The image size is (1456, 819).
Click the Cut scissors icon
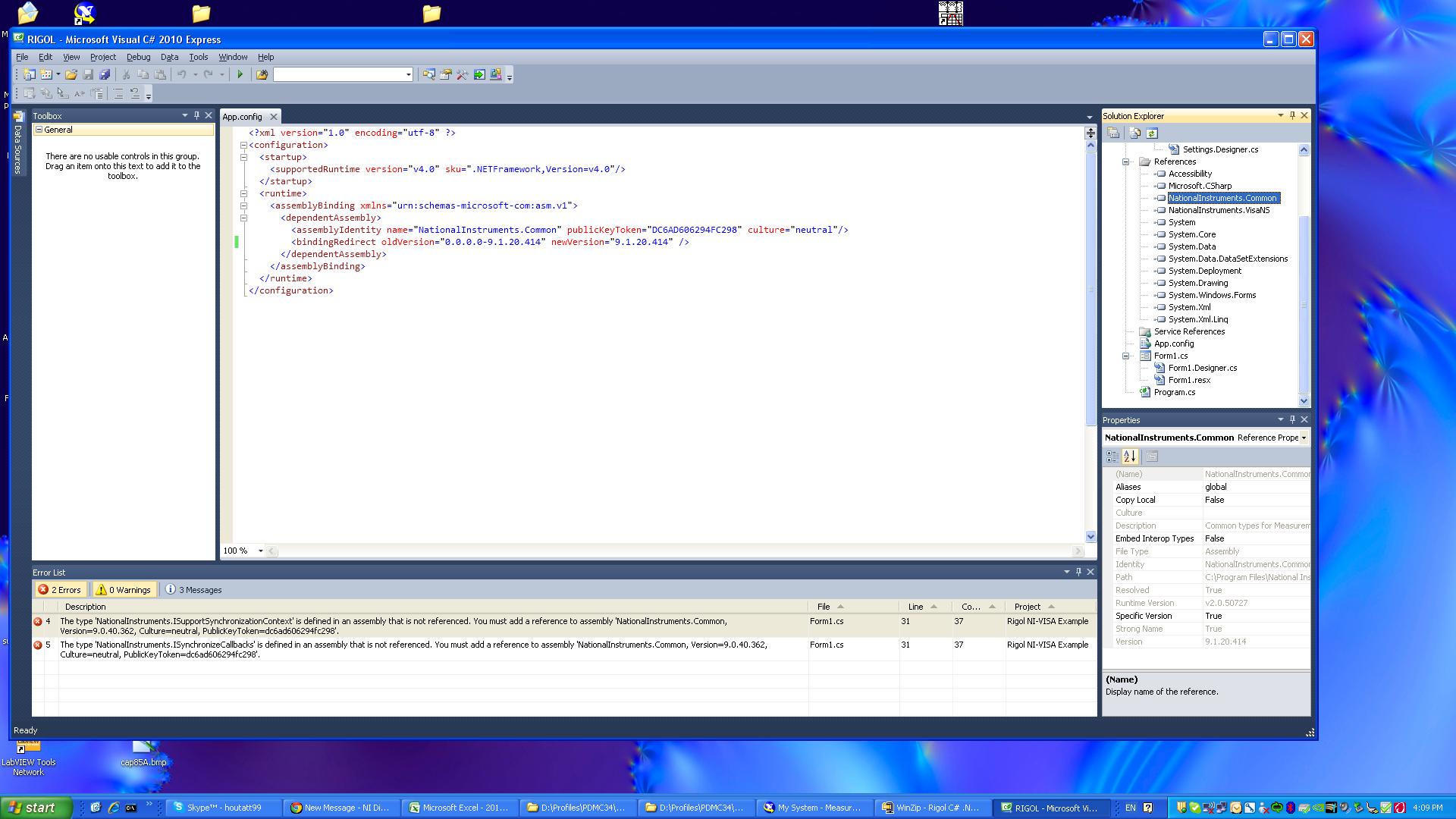tap(126, 74)
